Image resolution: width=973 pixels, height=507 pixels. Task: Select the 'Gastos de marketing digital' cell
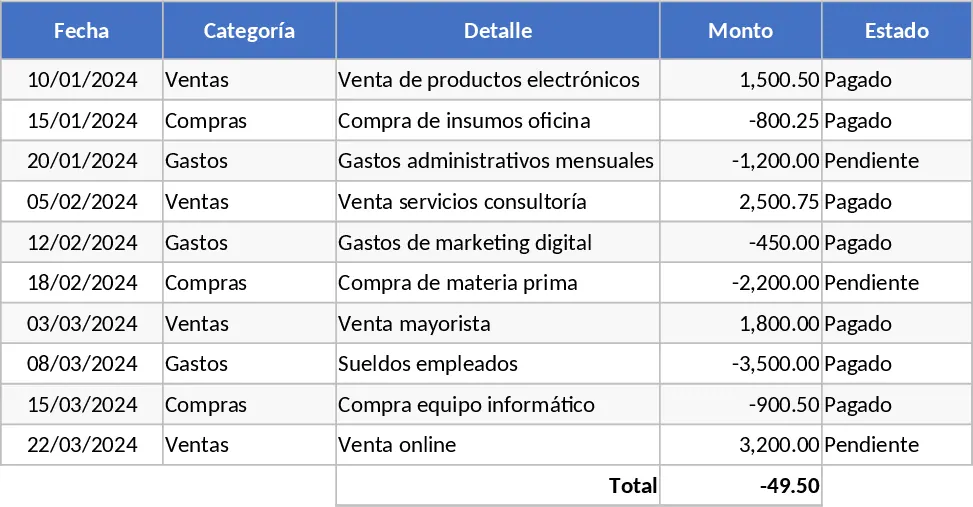(498, 242)
